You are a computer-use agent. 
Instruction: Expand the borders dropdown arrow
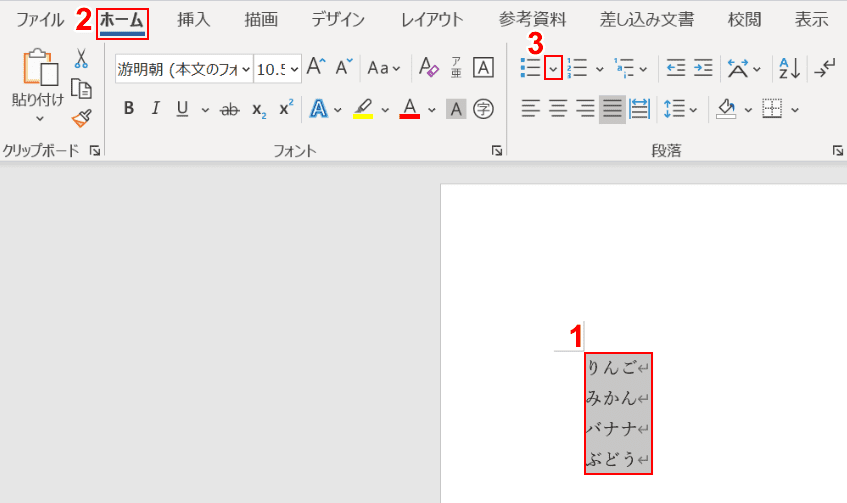click(x=795, y=110)
